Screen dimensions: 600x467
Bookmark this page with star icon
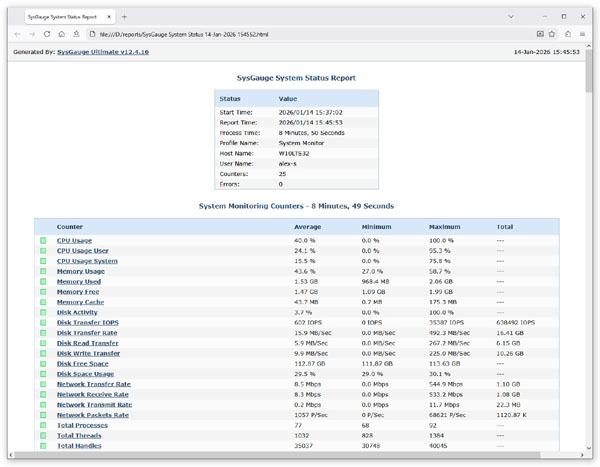tap(552, 34)
